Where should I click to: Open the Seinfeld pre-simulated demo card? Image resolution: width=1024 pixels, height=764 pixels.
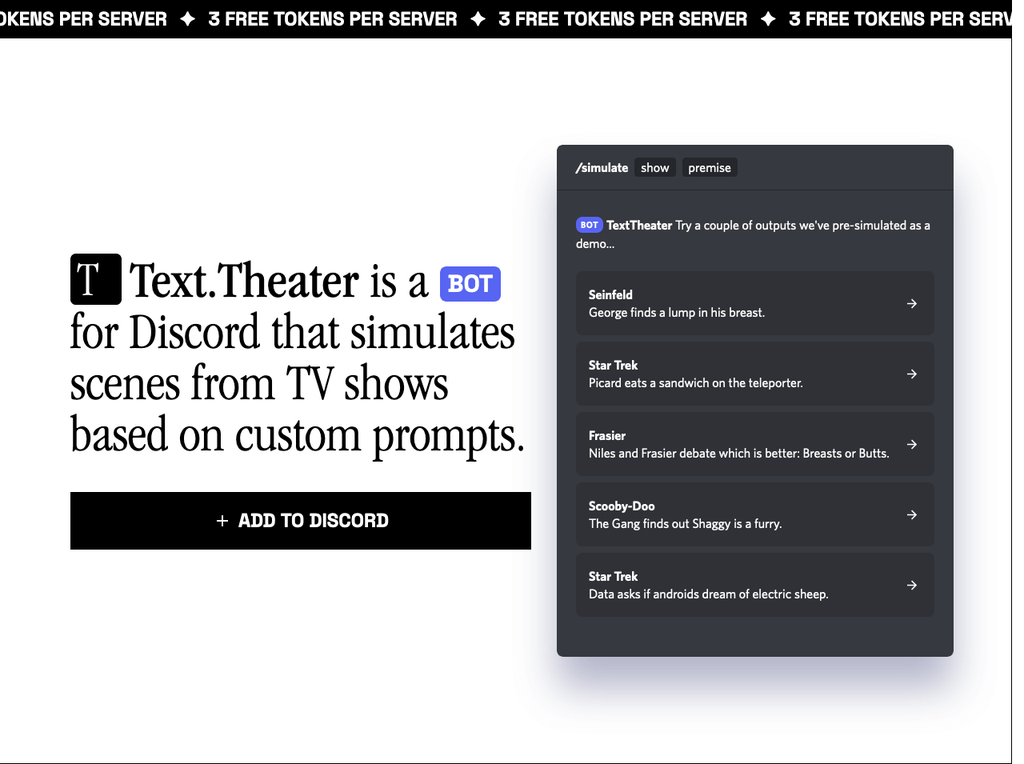click(x=755, y=303)
